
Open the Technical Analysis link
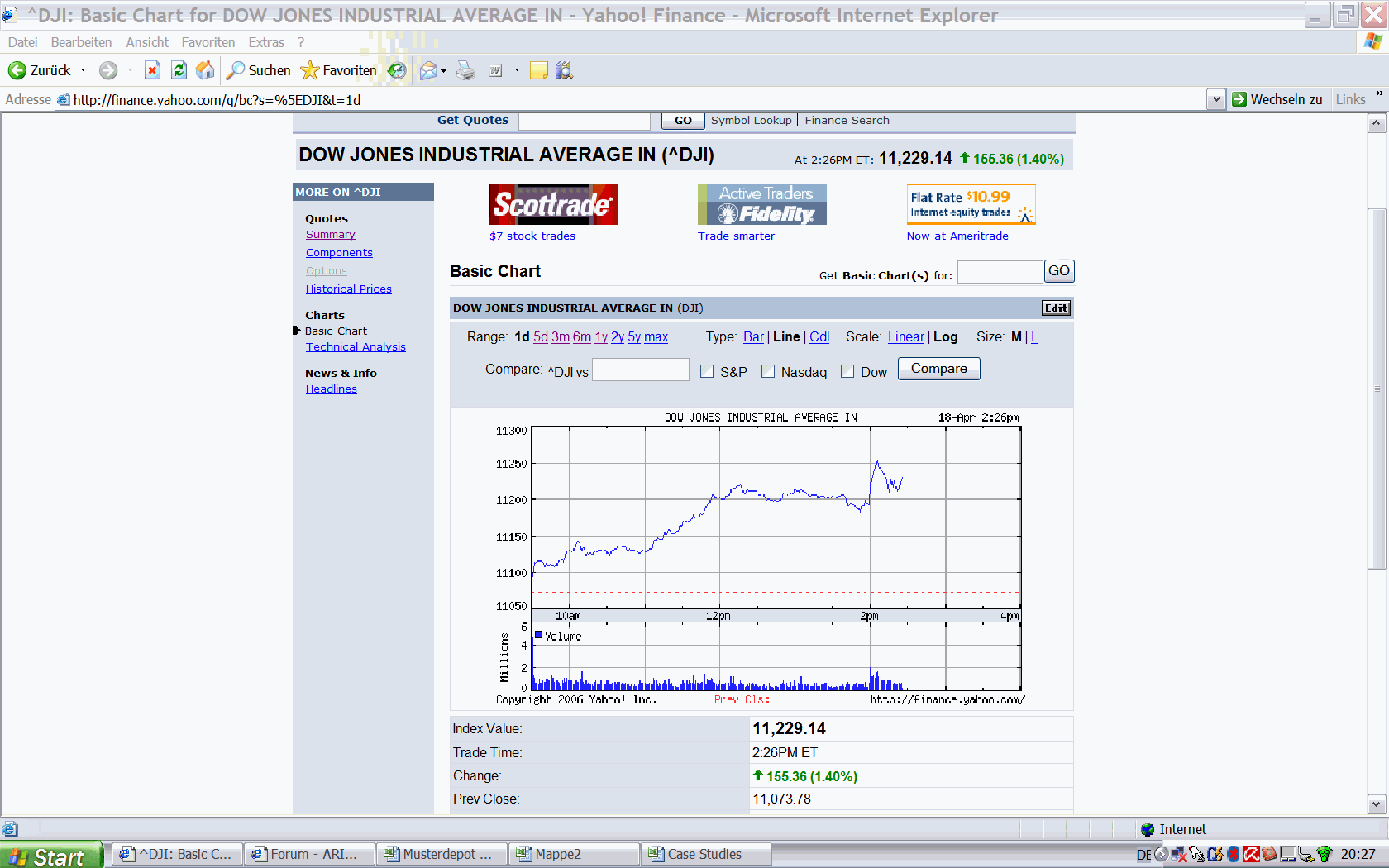tap(356, 347)
